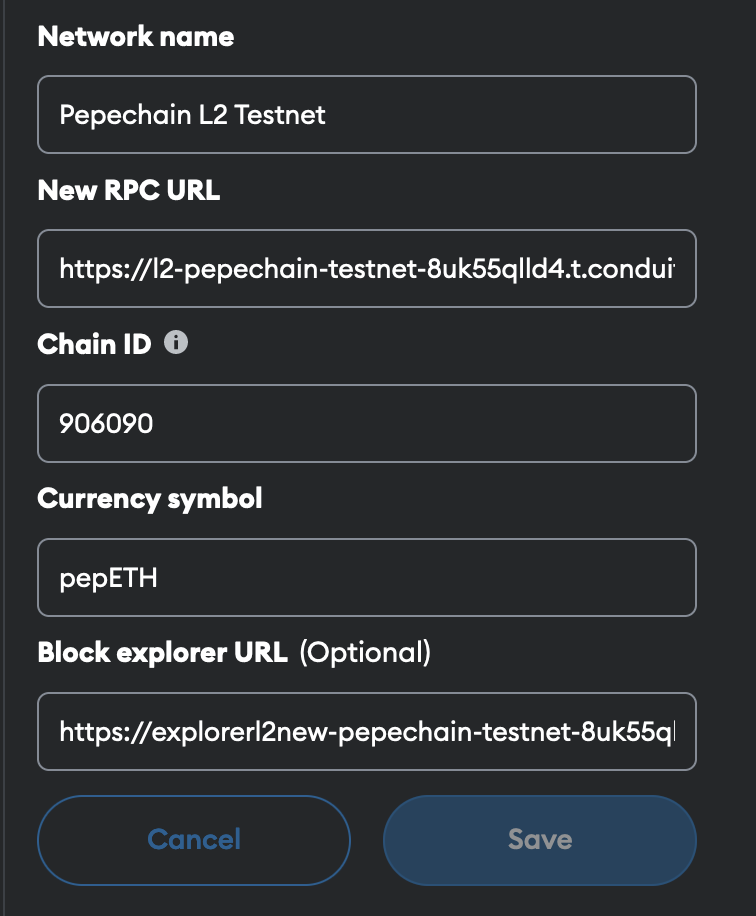Click the Block explorer URL (Optional) label
The image size is (756, 916).
233,652
